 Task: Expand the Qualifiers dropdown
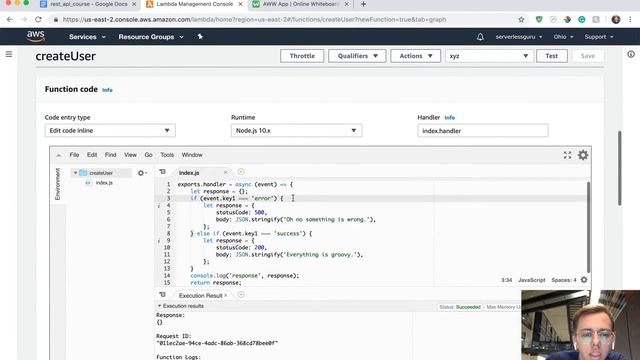357,56
